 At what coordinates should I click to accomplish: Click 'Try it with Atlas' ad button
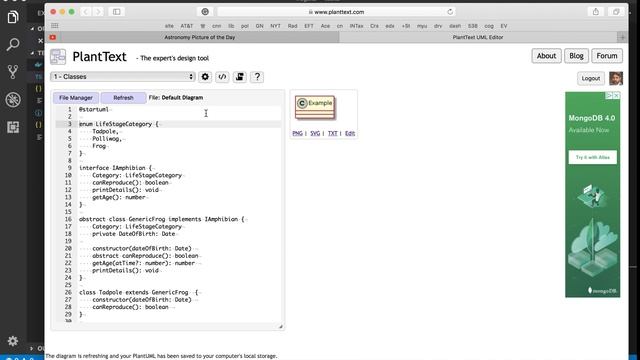click(593, 157)
